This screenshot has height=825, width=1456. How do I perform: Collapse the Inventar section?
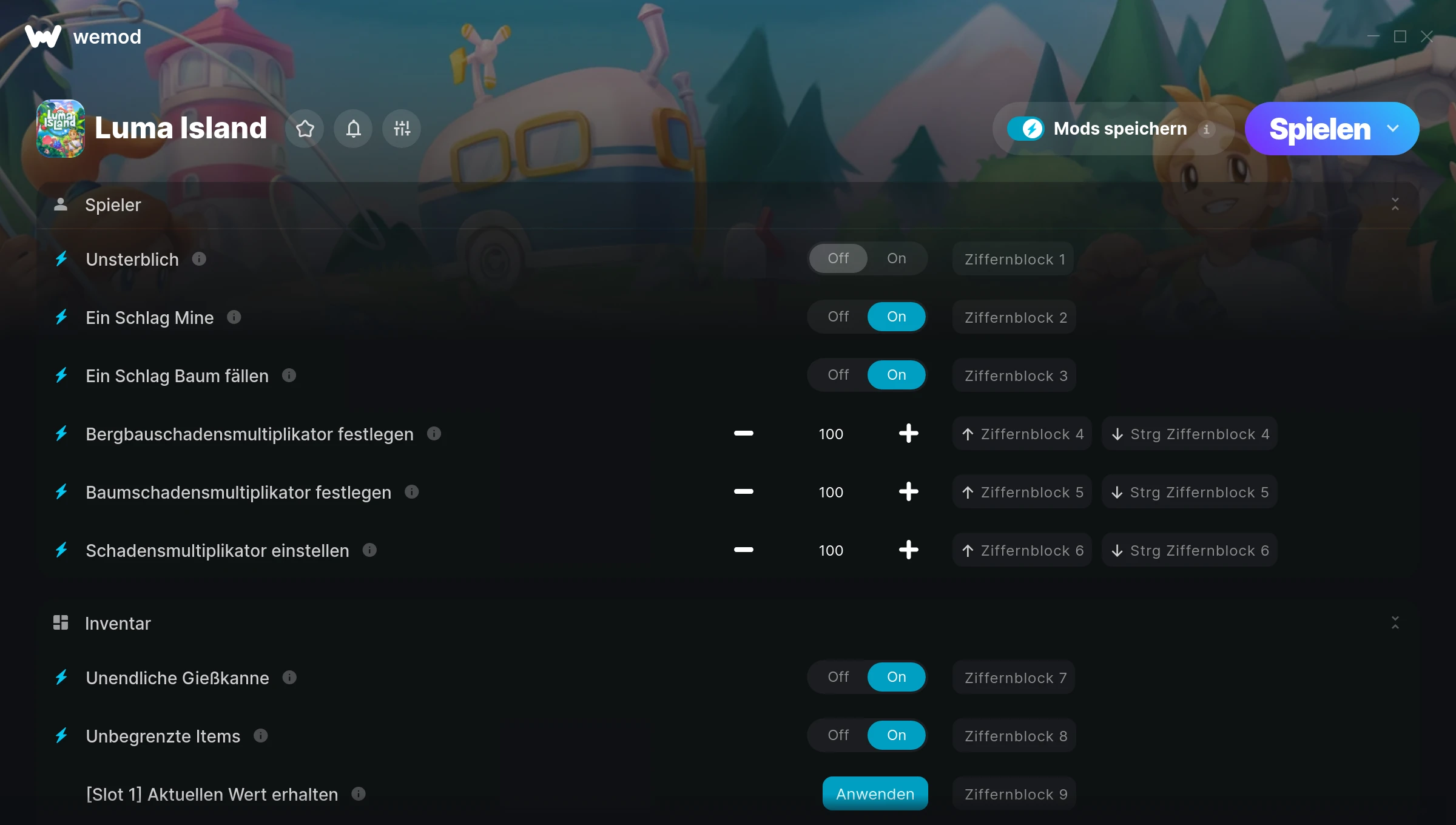pos(1395,623)
